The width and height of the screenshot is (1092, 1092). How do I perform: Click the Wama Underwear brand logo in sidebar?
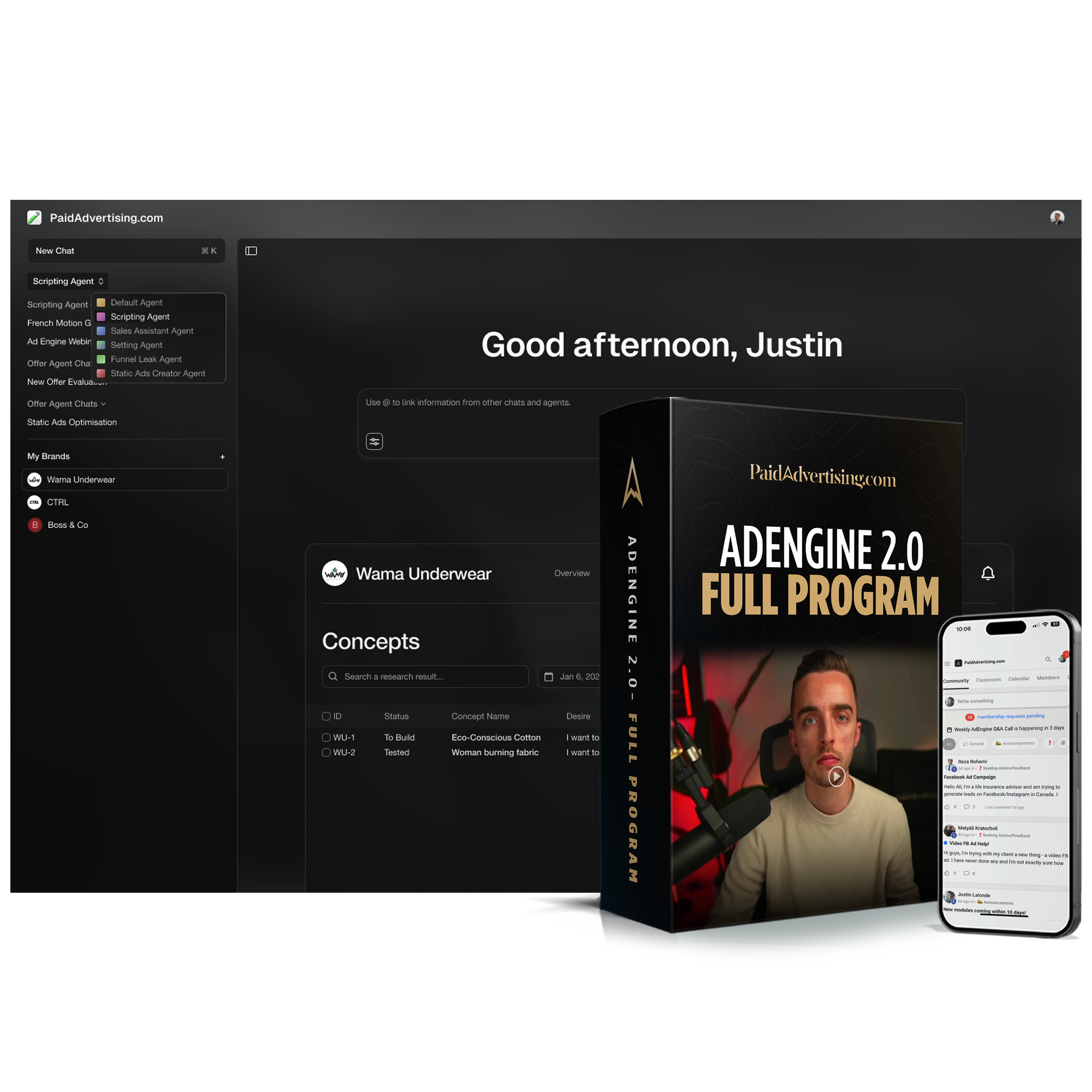point(34,479)
